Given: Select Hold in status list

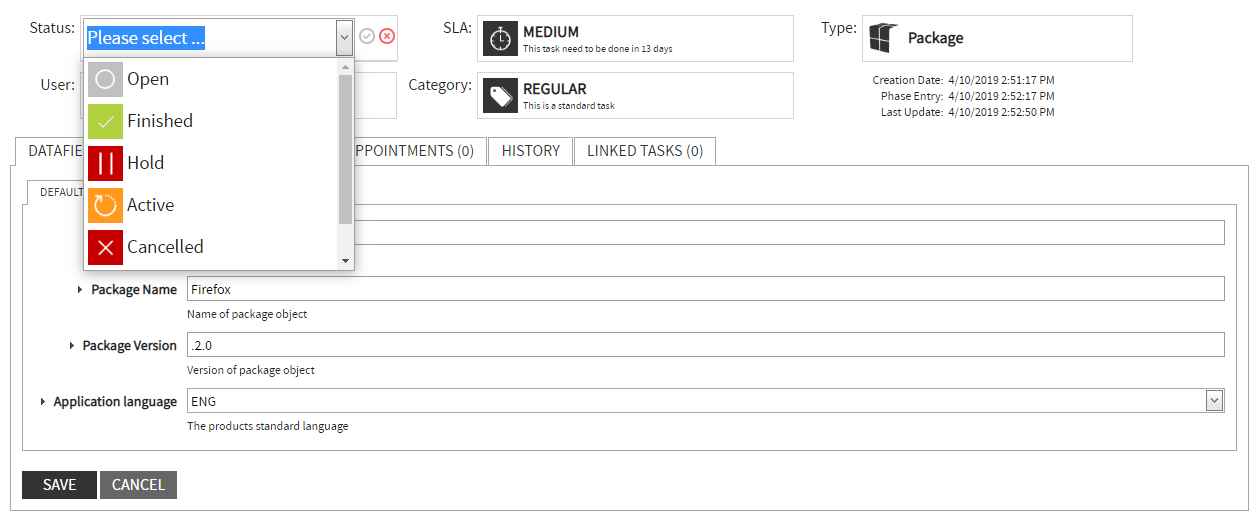Looking at the screenshot, I should (x=212, y=163).
